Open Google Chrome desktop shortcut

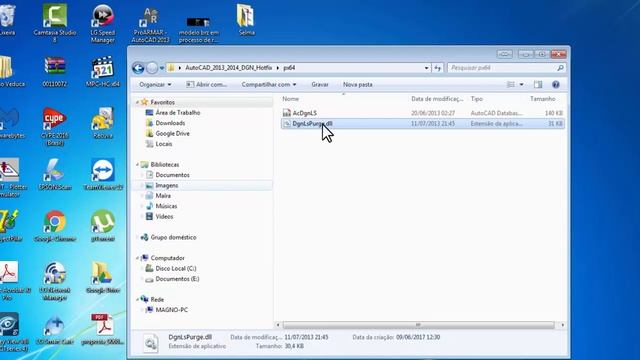(55, 226)
